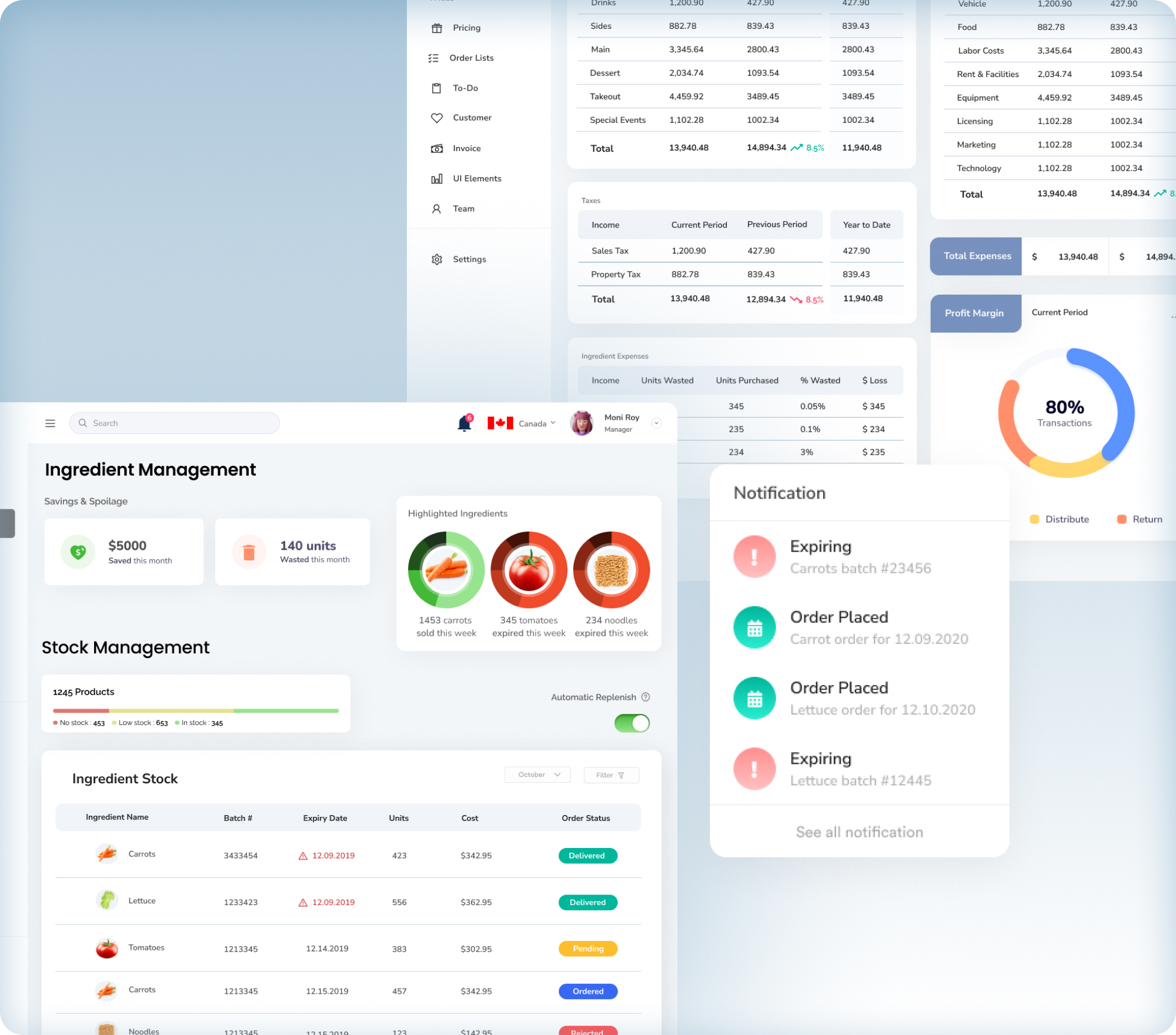
Task: Select the Team icon in sidebar
Action: tap(436, 208)
